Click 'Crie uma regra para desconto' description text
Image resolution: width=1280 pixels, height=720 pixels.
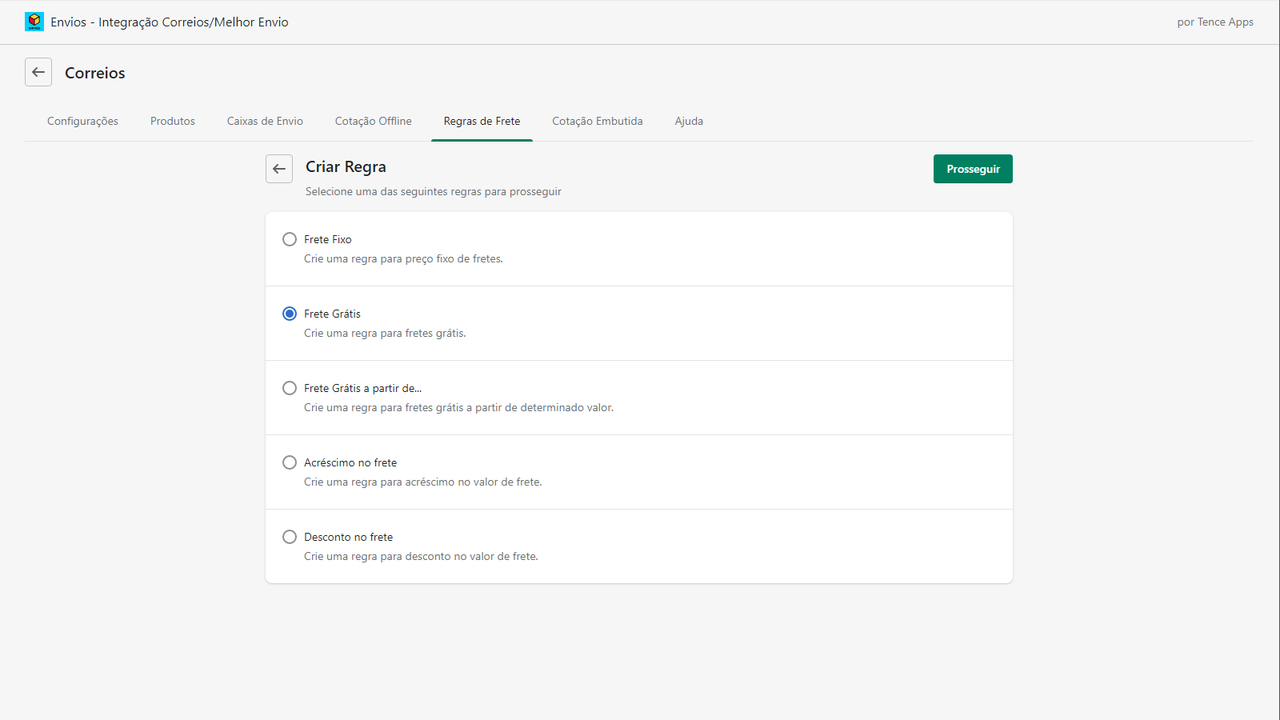421,556
